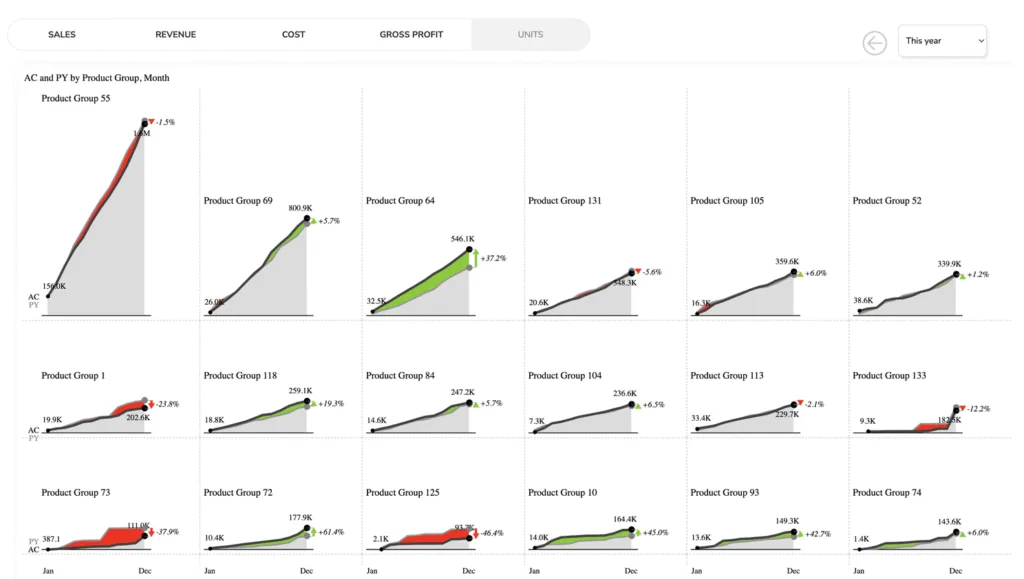Open the COST tab
This screenshot has width=1024, height=579.
point(293,34)
